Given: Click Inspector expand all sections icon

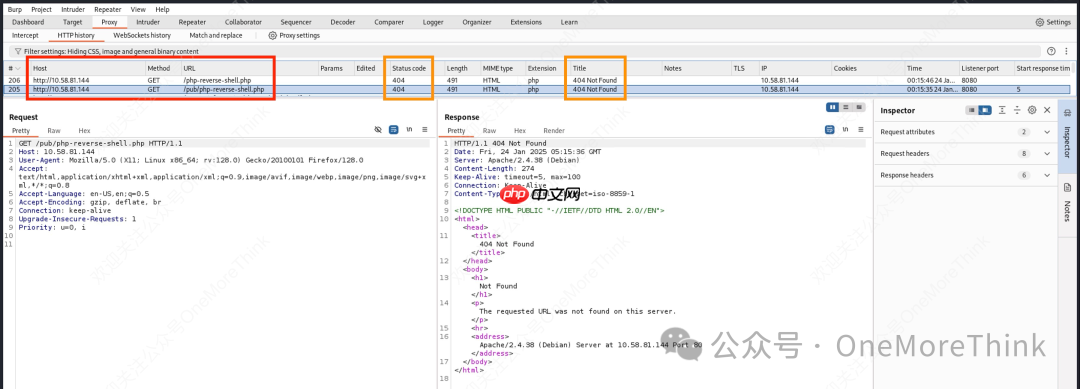Looking at the screenshot, I should (1002, 110).
